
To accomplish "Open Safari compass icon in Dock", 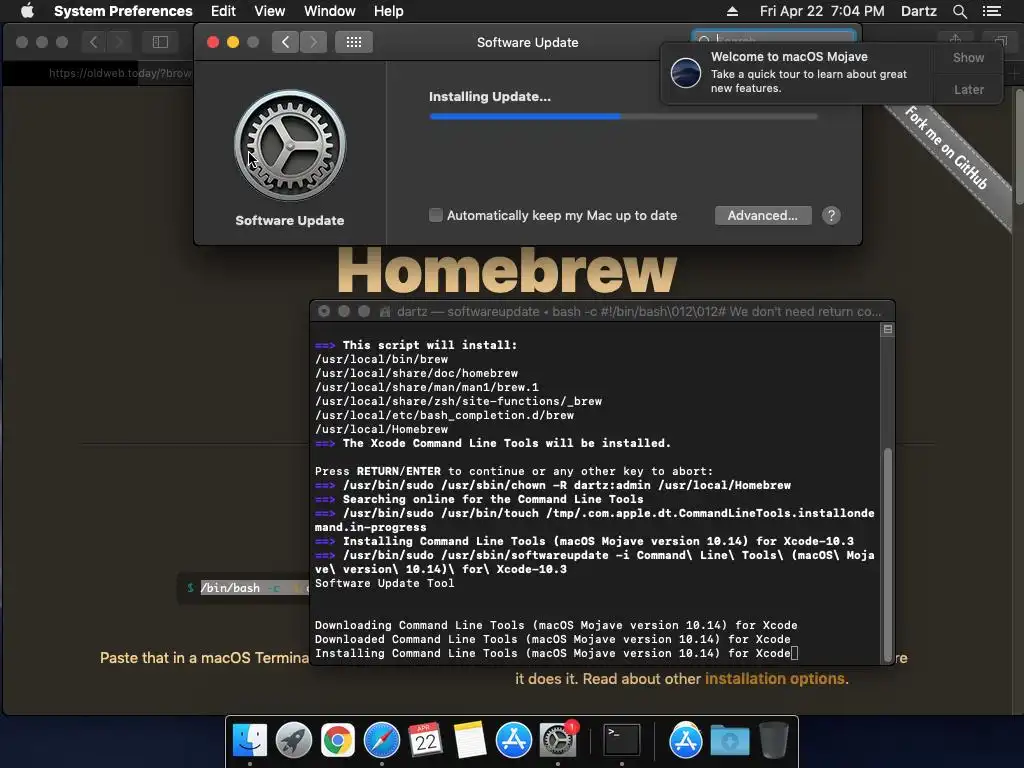I will (381, 740).
